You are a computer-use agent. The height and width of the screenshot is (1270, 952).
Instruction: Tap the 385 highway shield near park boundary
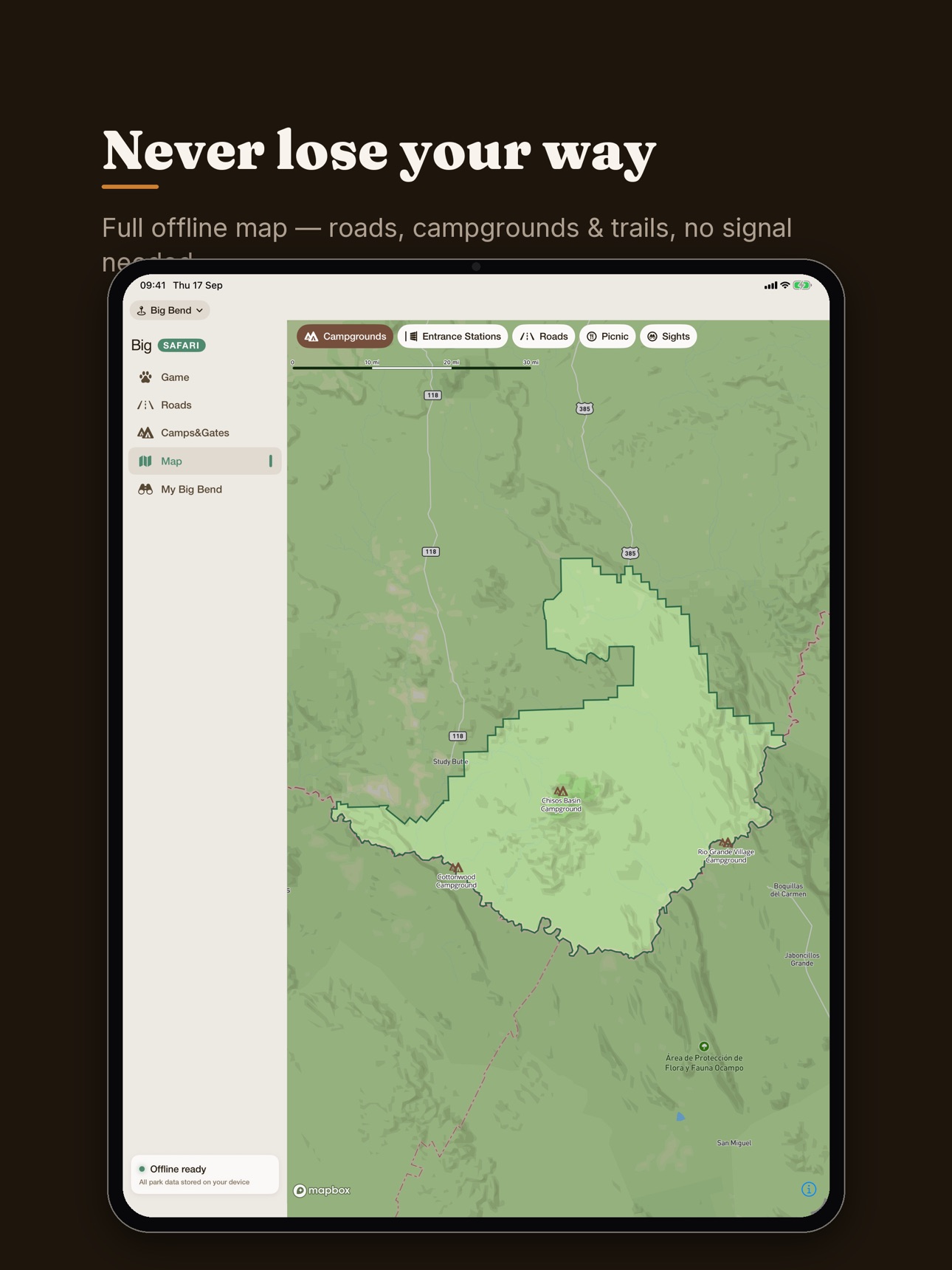click(630, 553)
